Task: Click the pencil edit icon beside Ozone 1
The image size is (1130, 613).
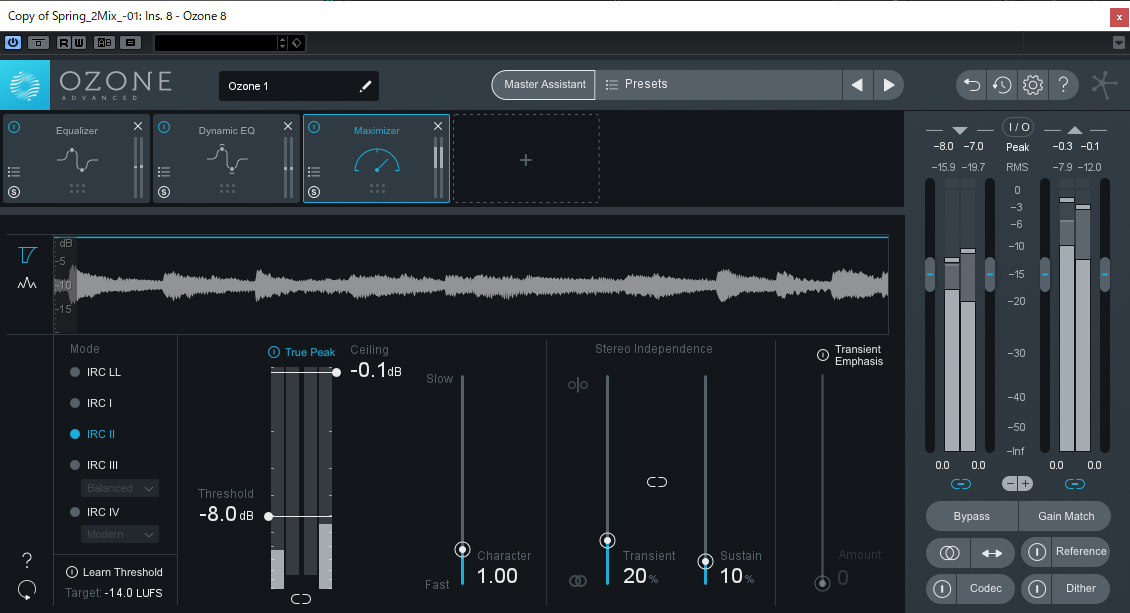Action: [x=365, y=86]
